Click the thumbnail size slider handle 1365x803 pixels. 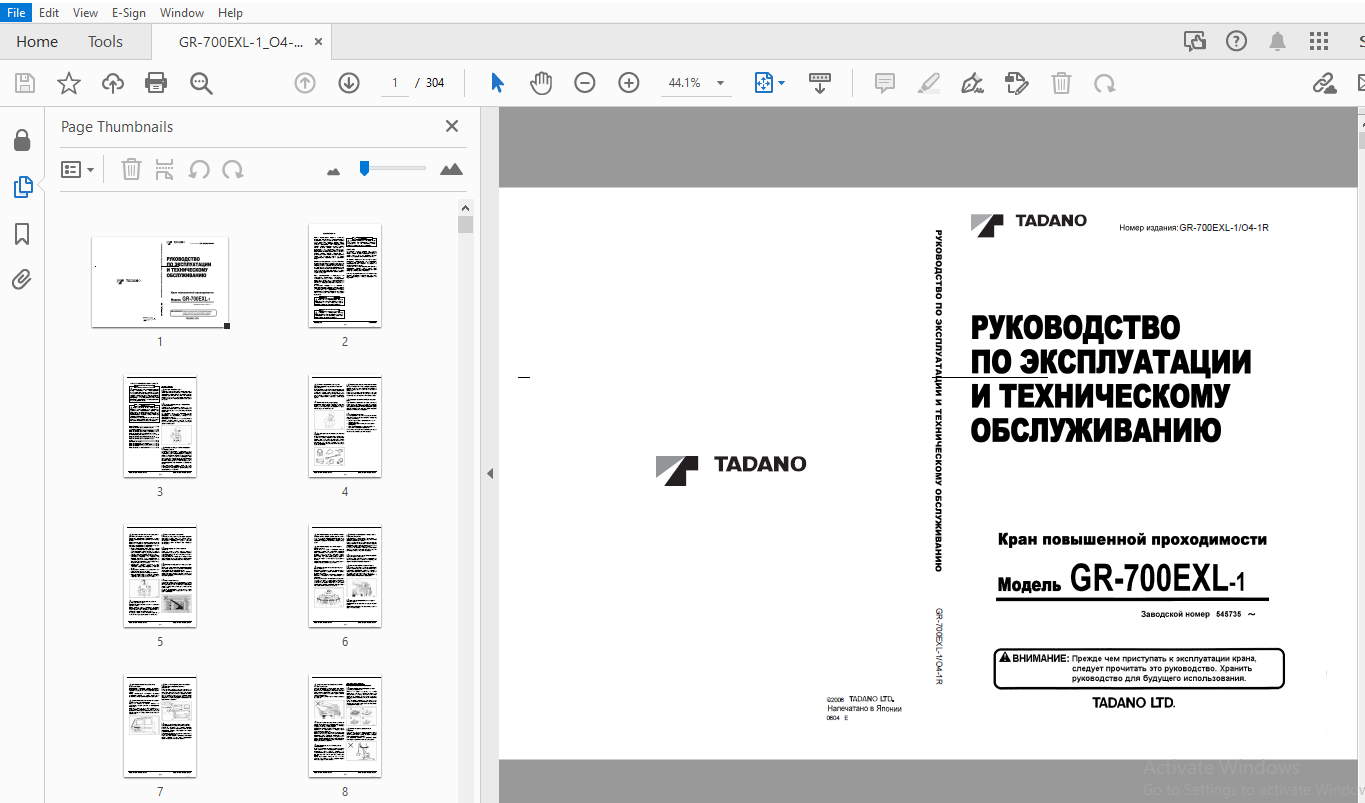[x=365, y=168]
